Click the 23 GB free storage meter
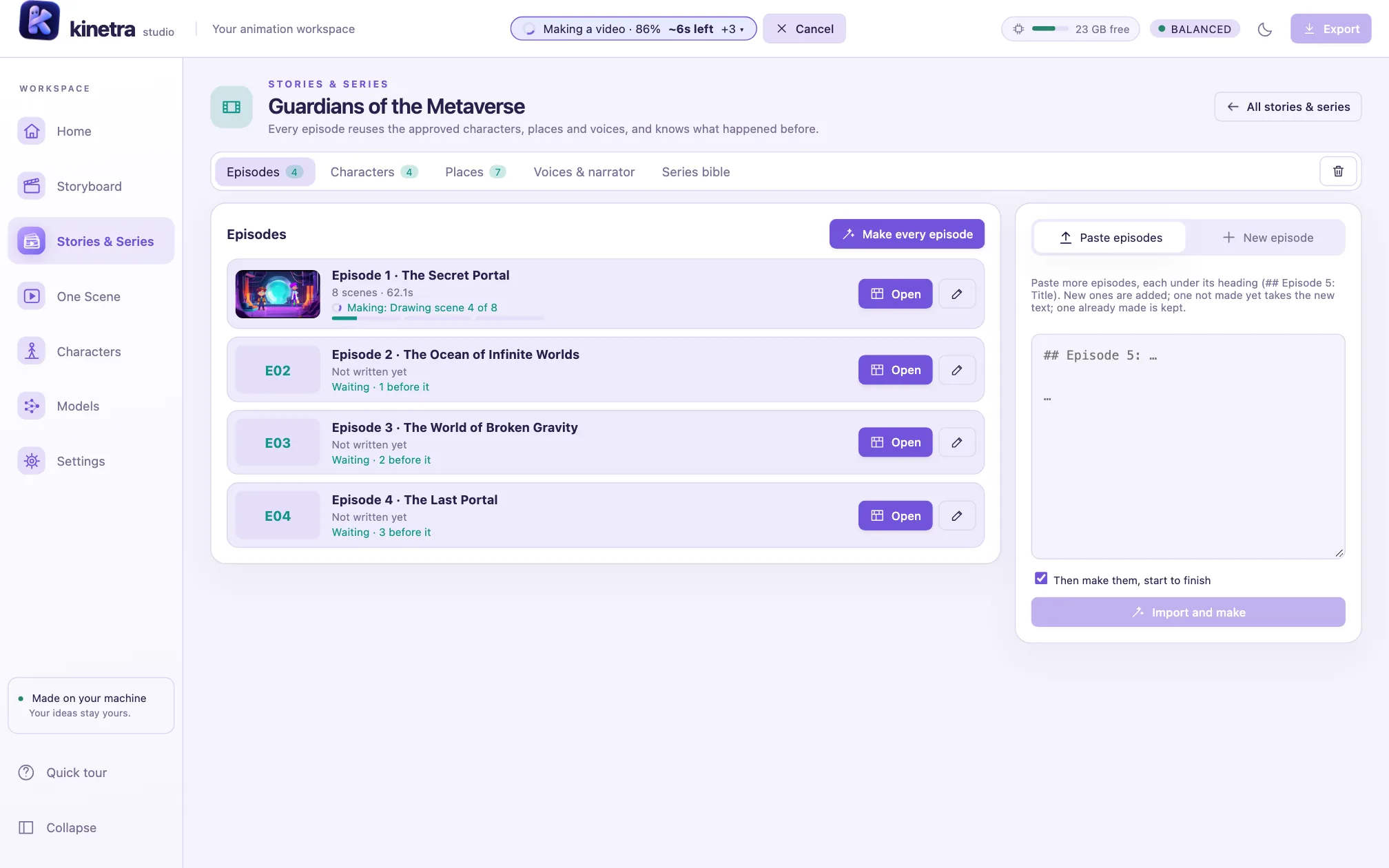This screenshot has height=868, width=1389. [x=1070, y=29]
